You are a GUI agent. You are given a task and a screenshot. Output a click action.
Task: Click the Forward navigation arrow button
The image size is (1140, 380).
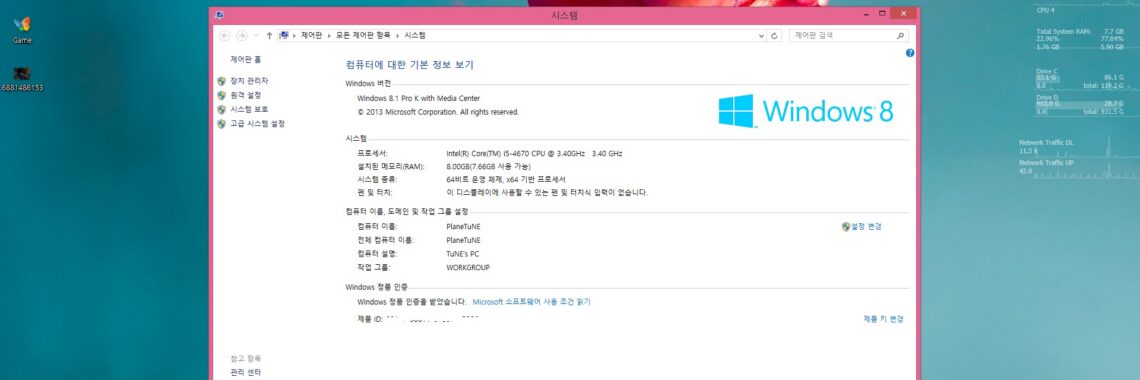tap(242, 36)
